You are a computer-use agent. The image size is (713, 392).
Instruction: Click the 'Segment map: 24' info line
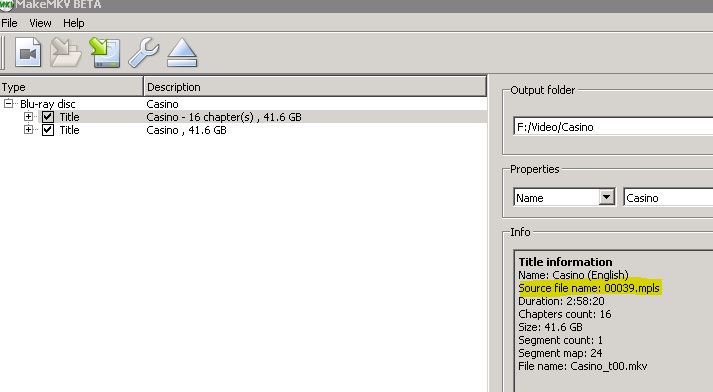pos(560,353)
